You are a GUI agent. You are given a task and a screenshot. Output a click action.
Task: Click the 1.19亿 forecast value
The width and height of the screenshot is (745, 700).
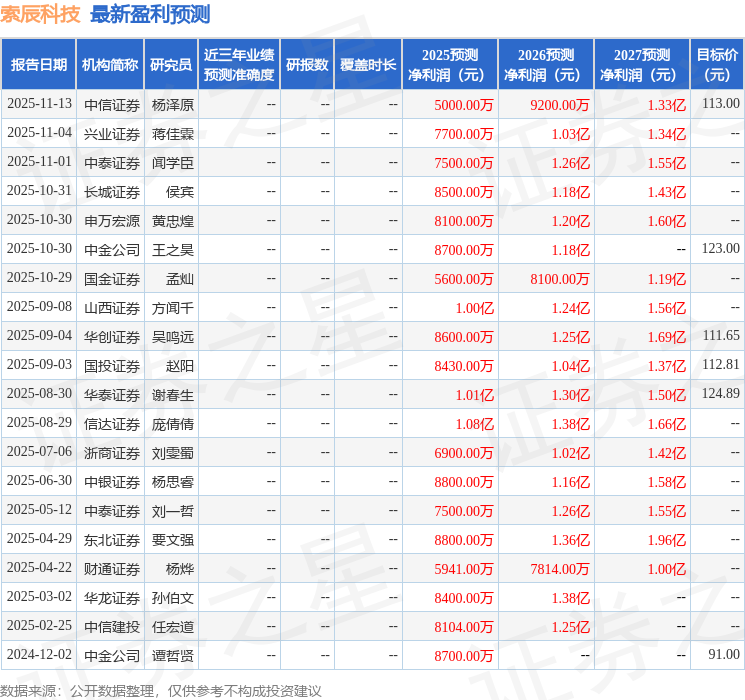coord(667,279)
